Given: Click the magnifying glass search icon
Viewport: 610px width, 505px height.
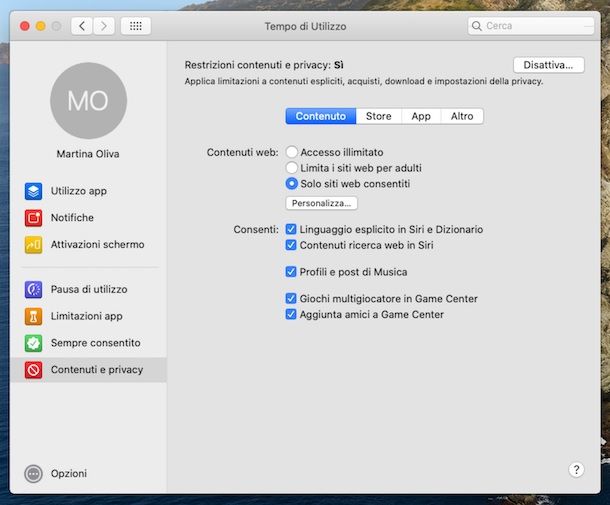Looking at the screenshot, I should pyautogui.click(x=477, y=26).
